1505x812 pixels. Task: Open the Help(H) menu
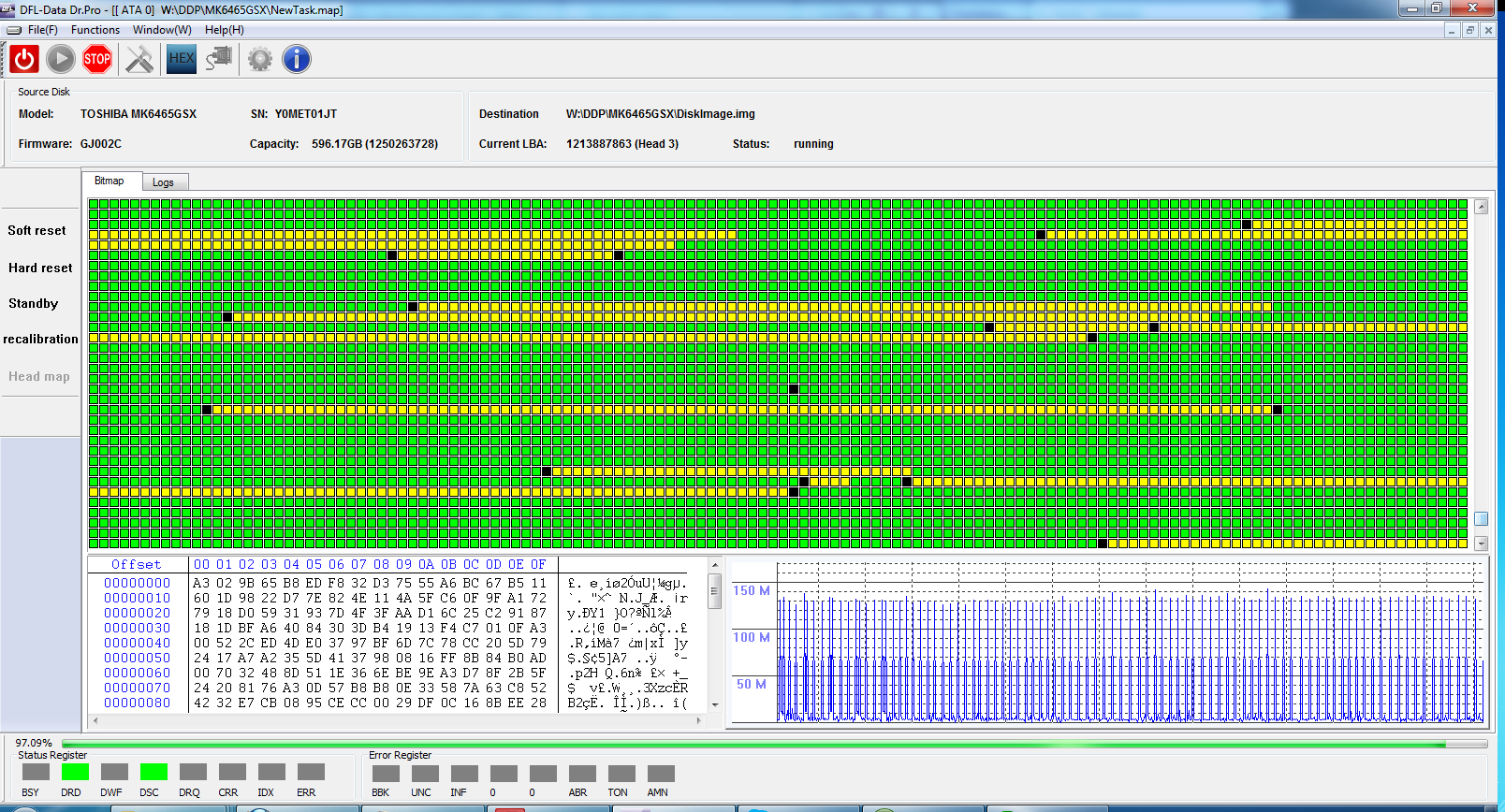point(225,30)
